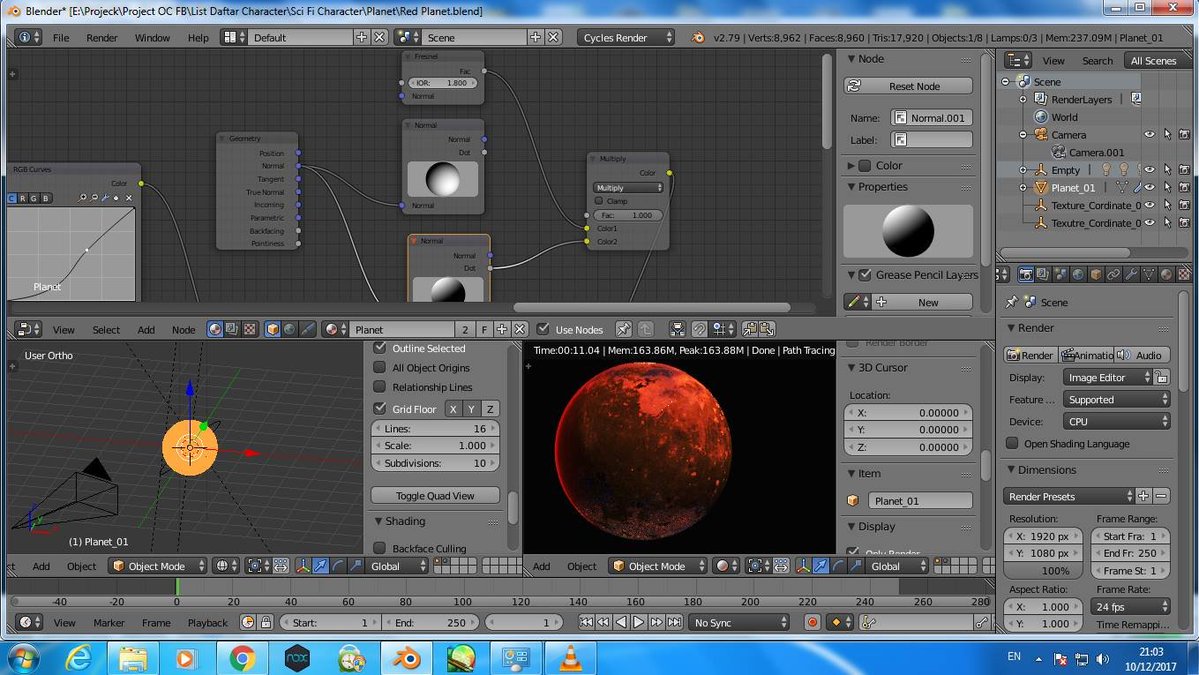Hide Planet_01 using its eye visibility toggle
1199x675 pixels.
click(1150, 187)
